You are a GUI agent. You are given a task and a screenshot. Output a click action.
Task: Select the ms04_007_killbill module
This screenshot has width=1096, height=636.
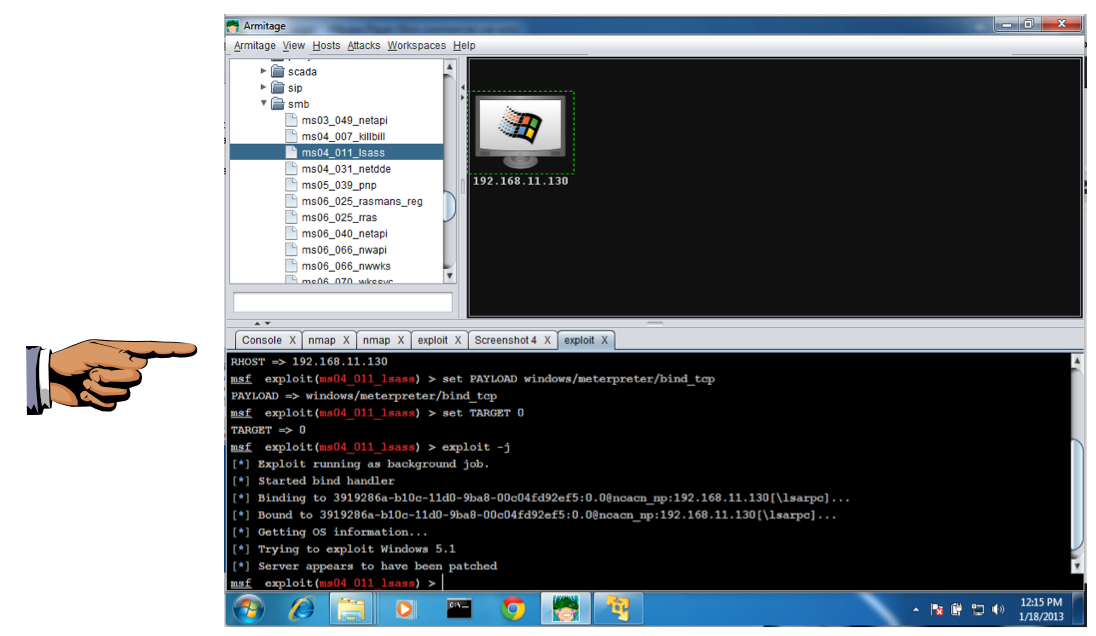click(x=343, y=136)
